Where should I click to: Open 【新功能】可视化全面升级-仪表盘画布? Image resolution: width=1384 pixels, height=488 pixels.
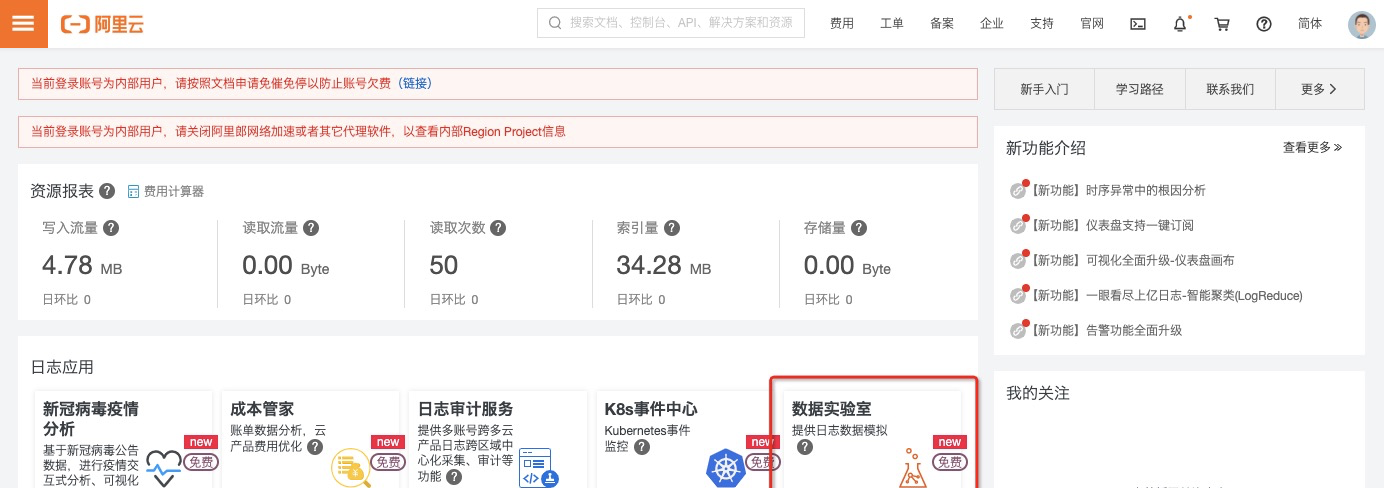pyautogui.click(x=1132, y=260)
